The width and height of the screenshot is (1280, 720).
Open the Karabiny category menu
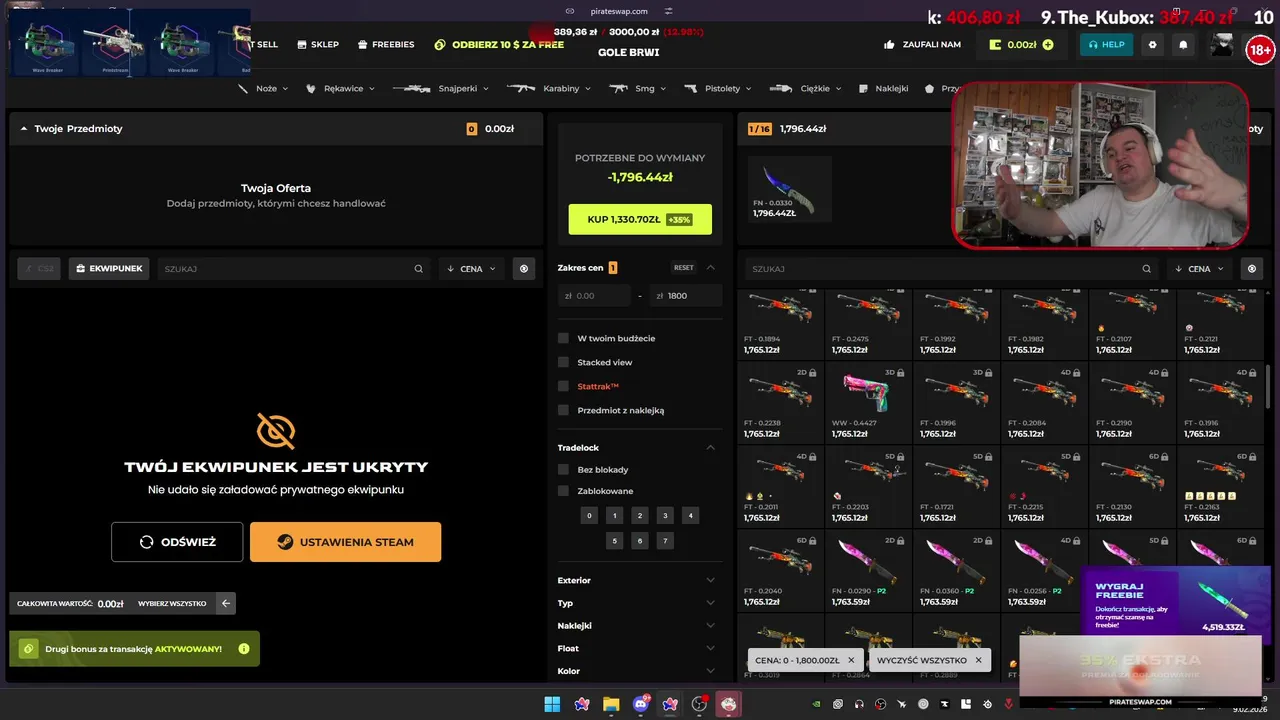click(x=549, y=88)
